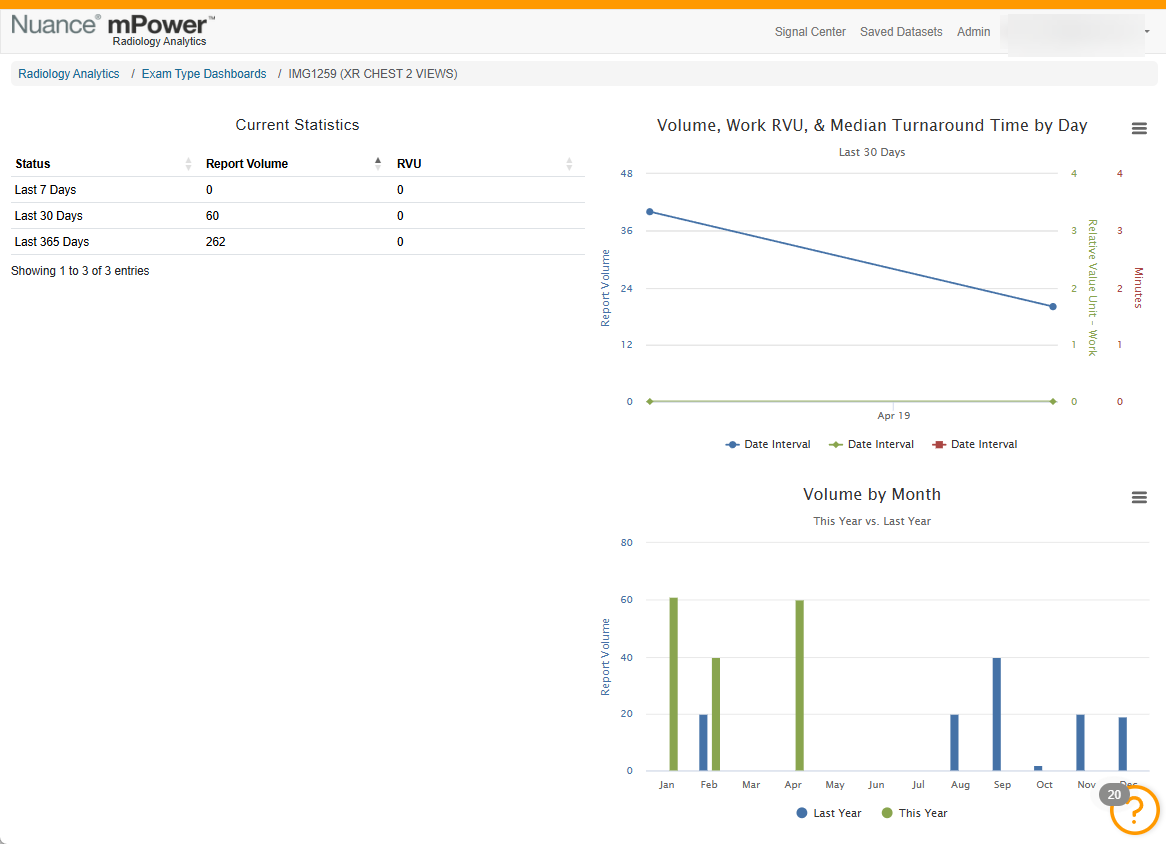
Task: Click the Nuance mPower Radiology Analytics logo
Action: pos(113,30)
